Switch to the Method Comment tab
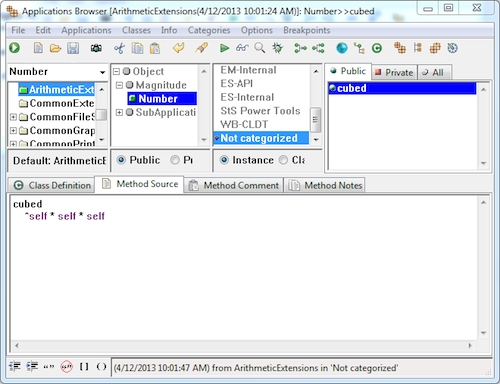Viewport: 500px width, 384px height. 233,185
